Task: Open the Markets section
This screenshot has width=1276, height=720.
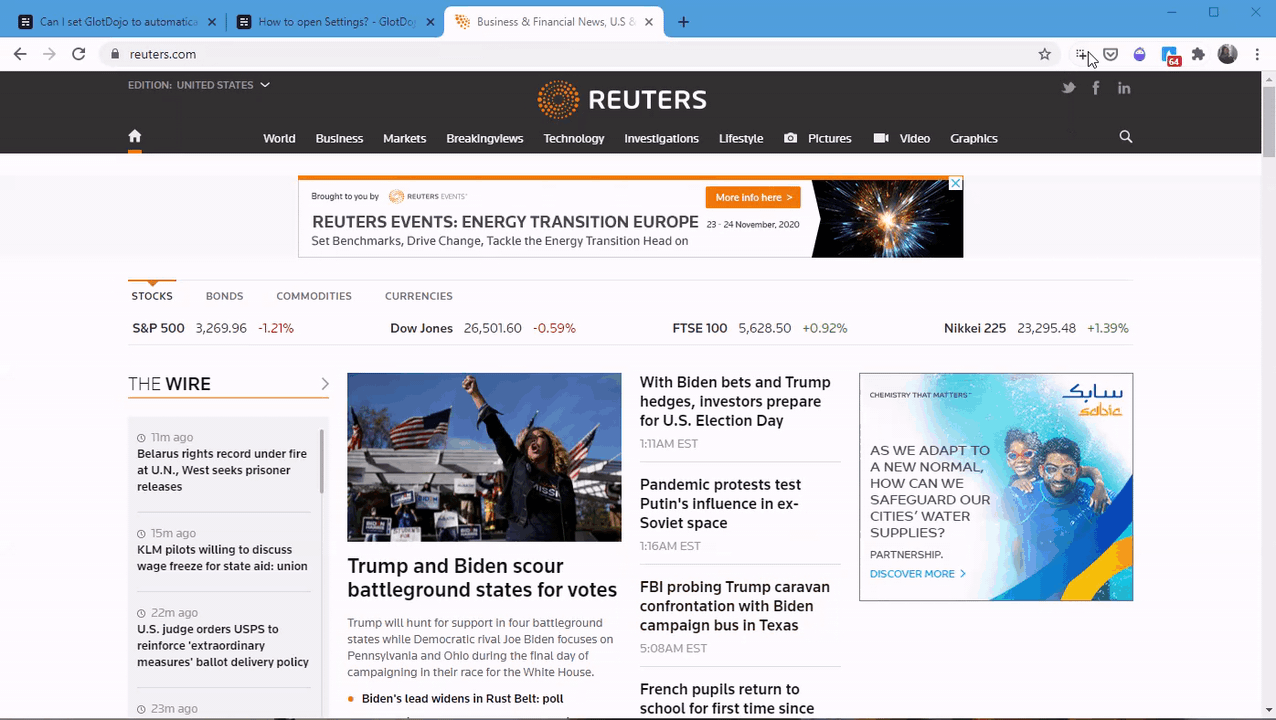Action: pyautogui.click(x=404, y=138)
